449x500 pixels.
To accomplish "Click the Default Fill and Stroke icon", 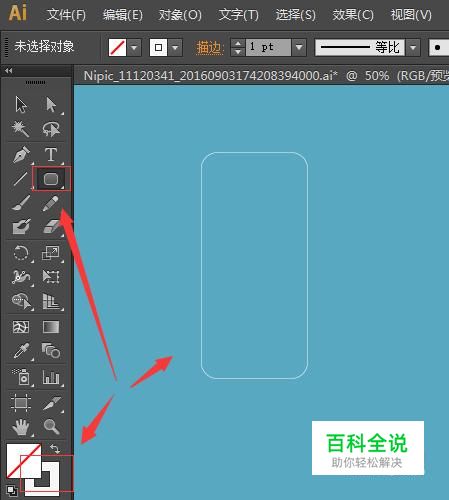I will click(x=12, y=490).
